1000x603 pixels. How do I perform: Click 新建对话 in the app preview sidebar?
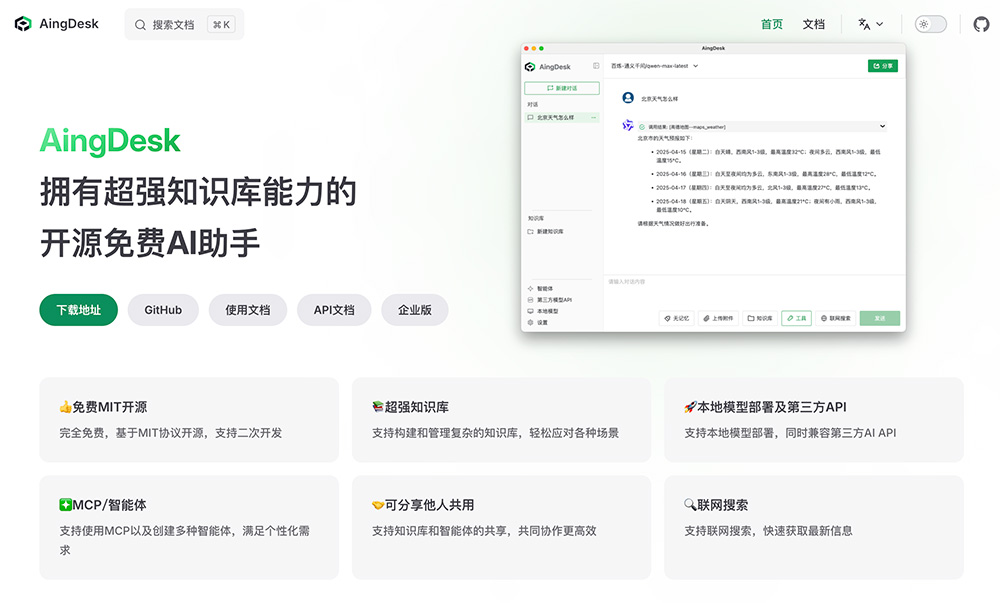coord(562,88)
